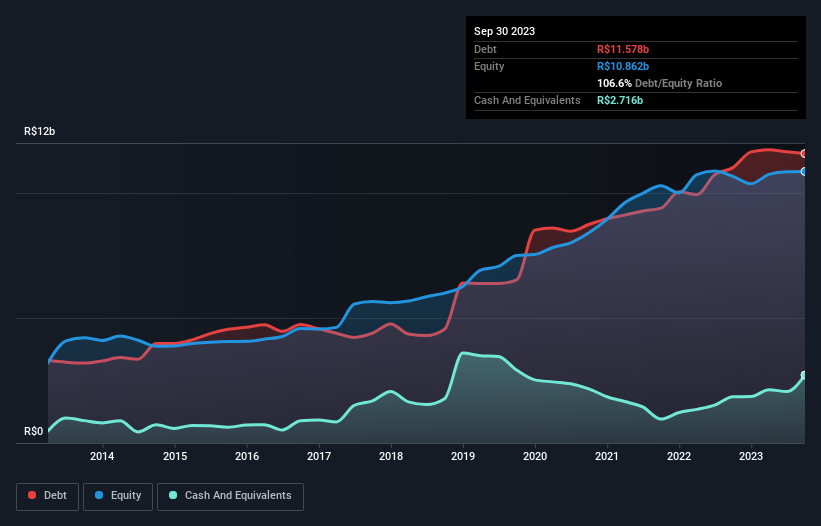
Task: Click the 2019 x-axis label
Action: click(x=463, y=456)
